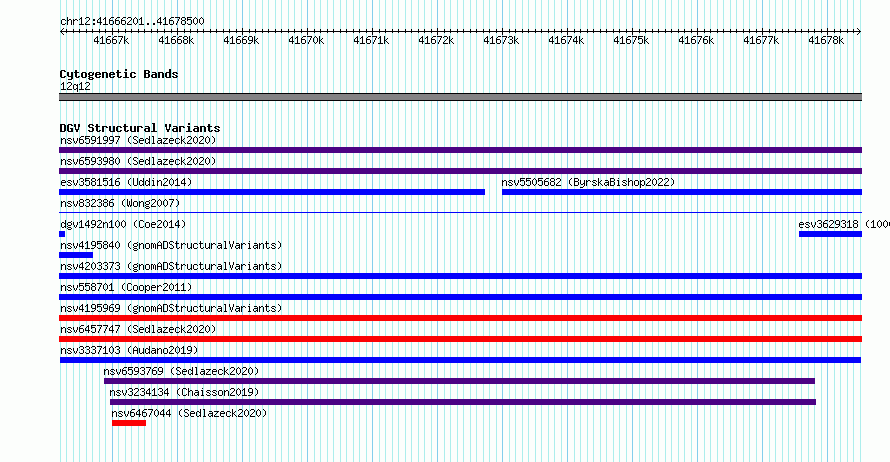Select the blue nsv5505682 variant bar
The image size is (890, 462).
(682, 192)
